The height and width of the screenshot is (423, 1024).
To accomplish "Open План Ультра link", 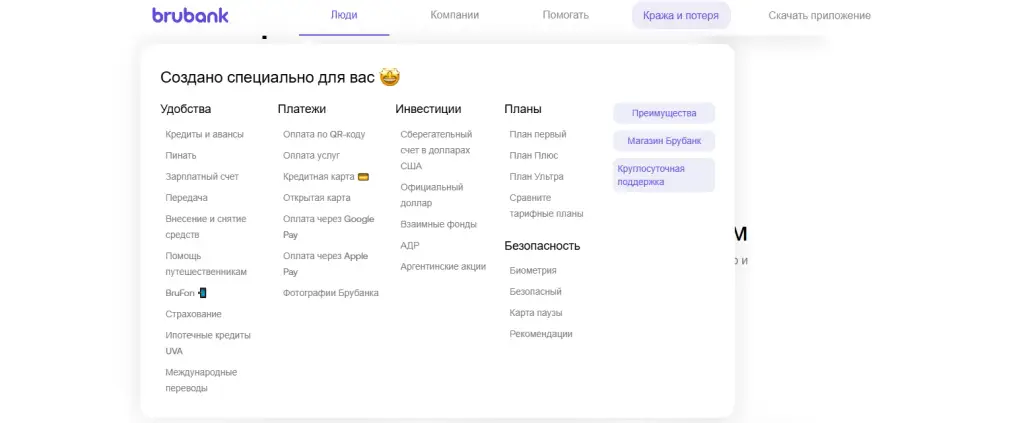I will click(536, 176).
